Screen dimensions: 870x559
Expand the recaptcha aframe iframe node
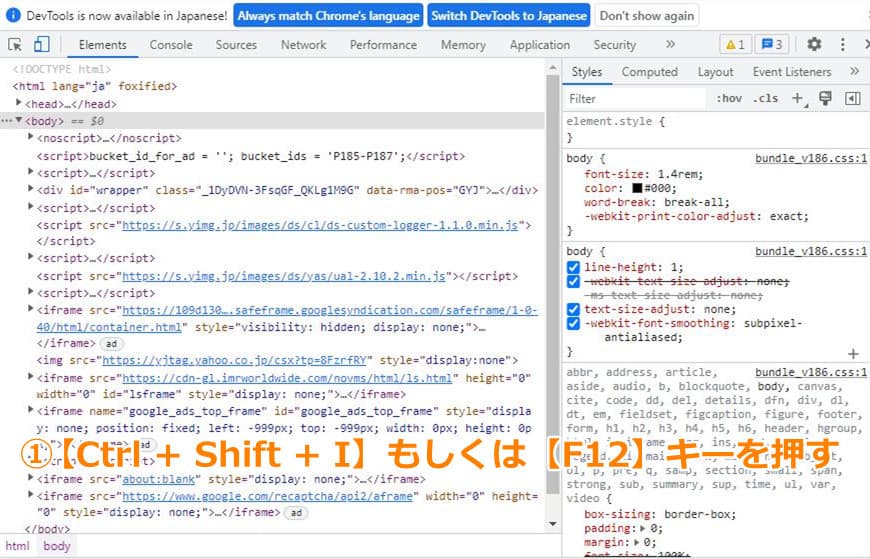pyautogui.click(x=31, y=495)
